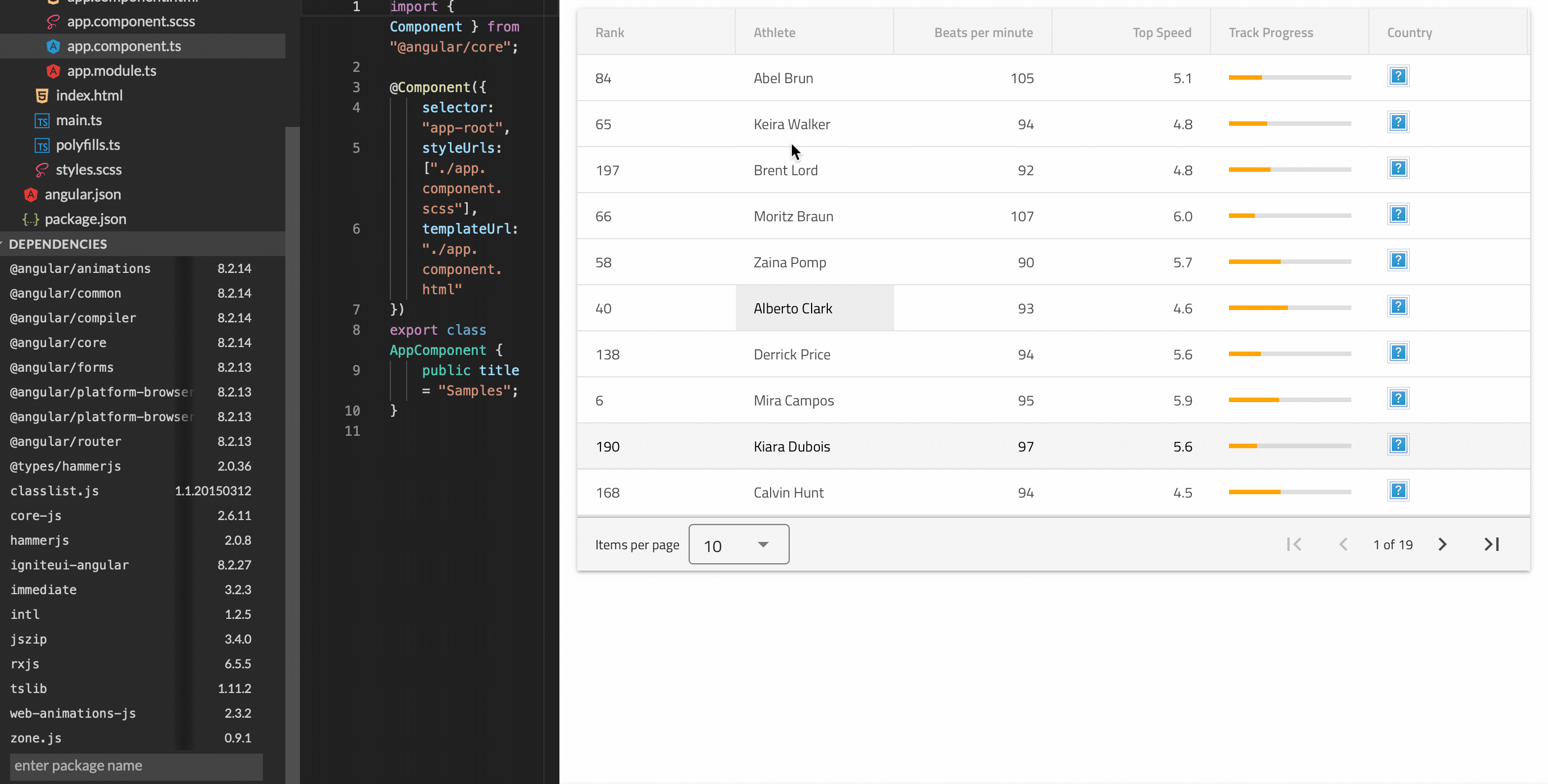Click the country flag icon in Moritz Braun's row

click(1398, 215)
